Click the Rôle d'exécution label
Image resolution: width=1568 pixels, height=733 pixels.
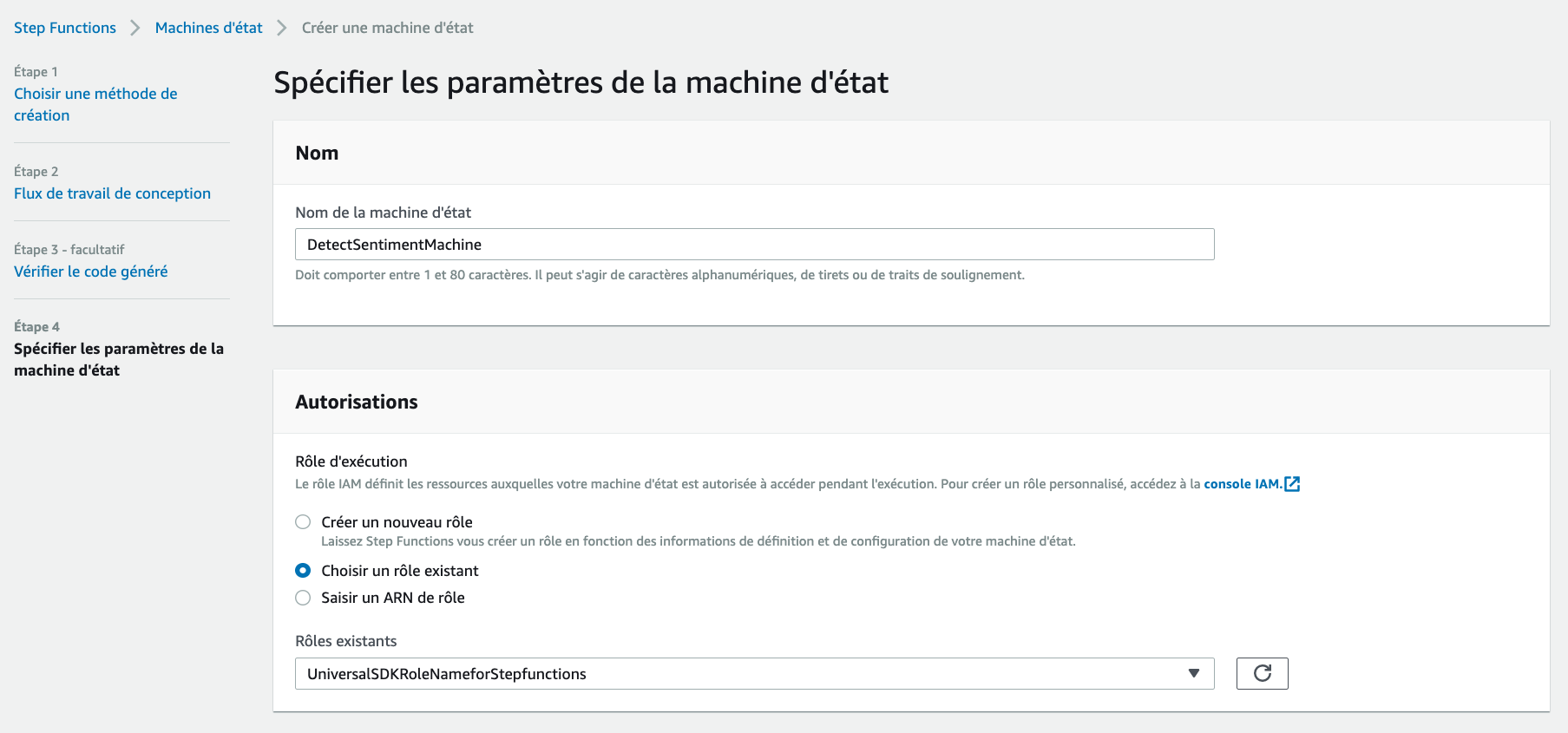tap(351, 461)
